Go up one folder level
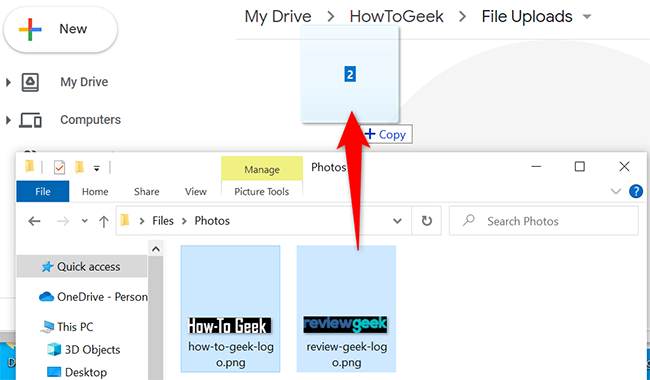650x380 pixels. click(x=104, y=221)
